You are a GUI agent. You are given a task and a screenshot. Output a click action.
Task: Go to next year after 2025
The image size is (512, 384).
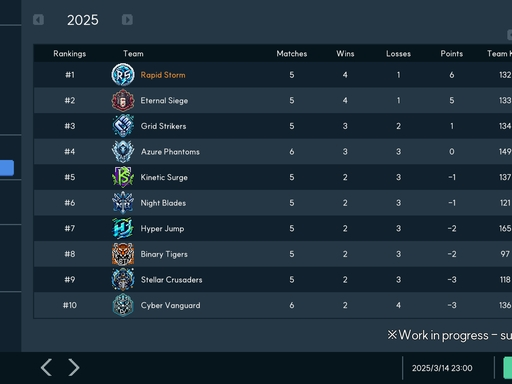pos(127,20)
